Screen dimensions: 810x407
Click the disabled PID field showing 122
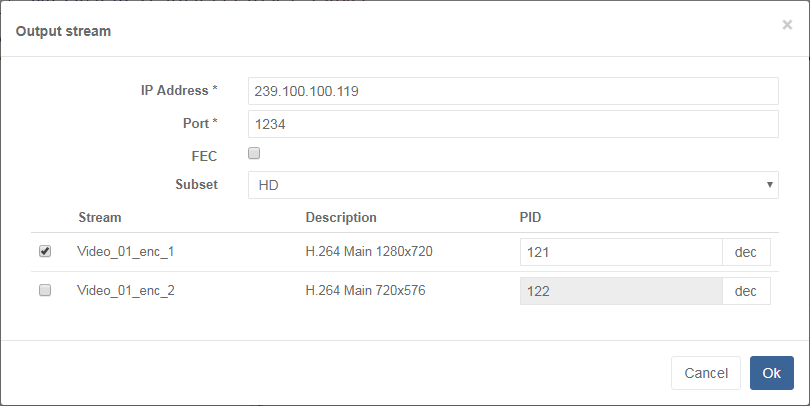point(620,290)
